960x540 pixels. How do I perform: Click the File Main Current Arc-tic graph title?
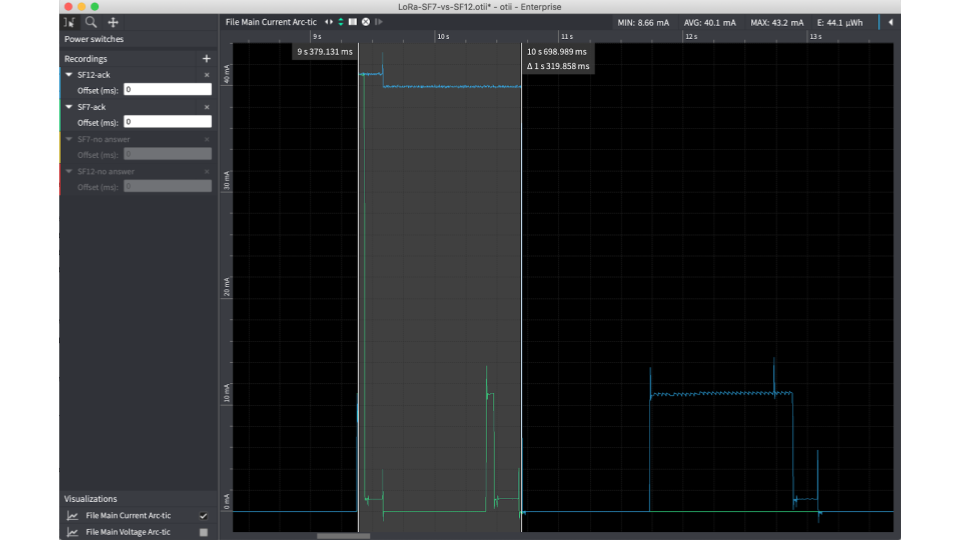[271, 22]
